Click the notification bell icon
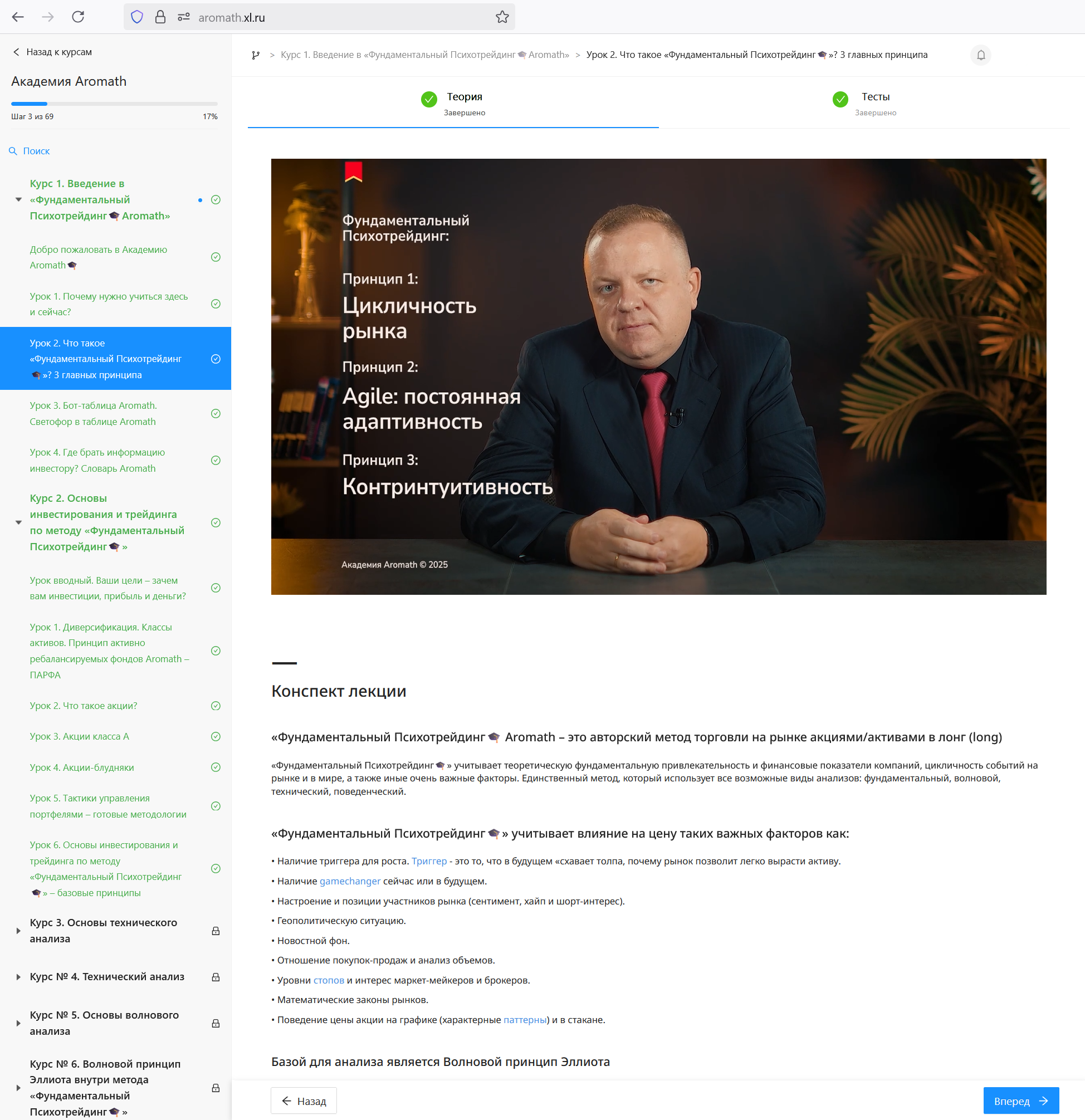The height and width of the screenshot is (1120, 1085). pyautogui.click(x=980, y=55)
